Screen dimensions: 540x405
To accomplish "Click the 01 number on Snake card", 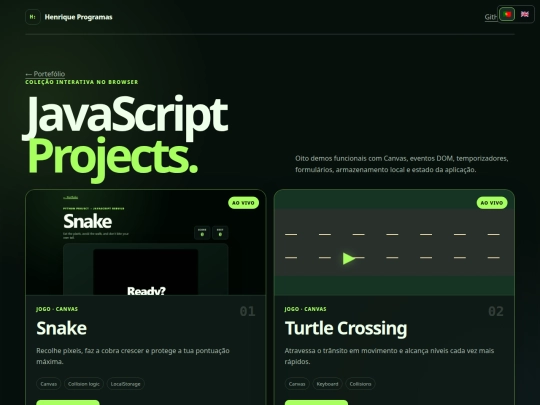I will 247,311.
